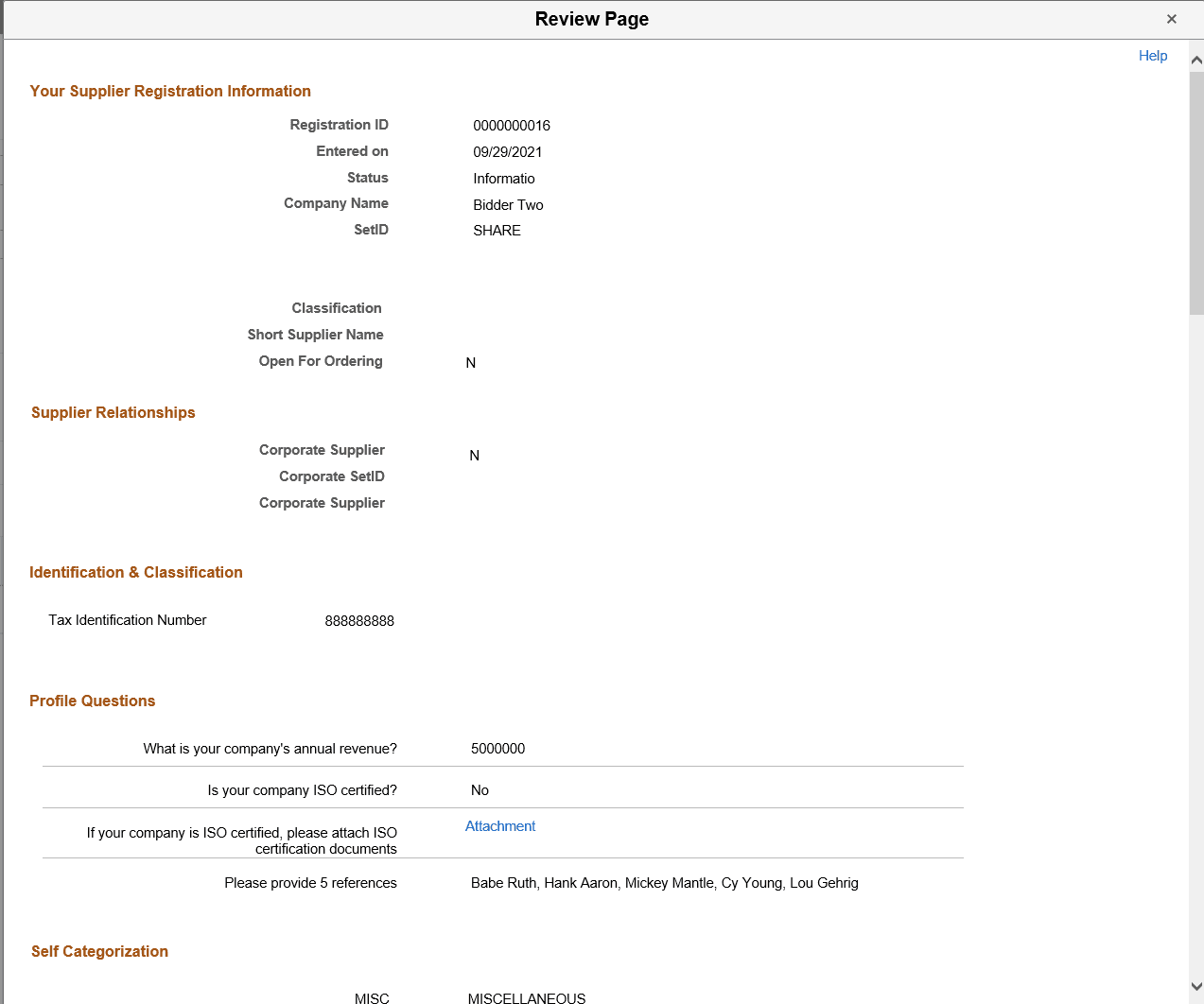The image size is (1204, 1004).
Task: Click the scrollbar up arrow
Action: (x=1195, y=59)
